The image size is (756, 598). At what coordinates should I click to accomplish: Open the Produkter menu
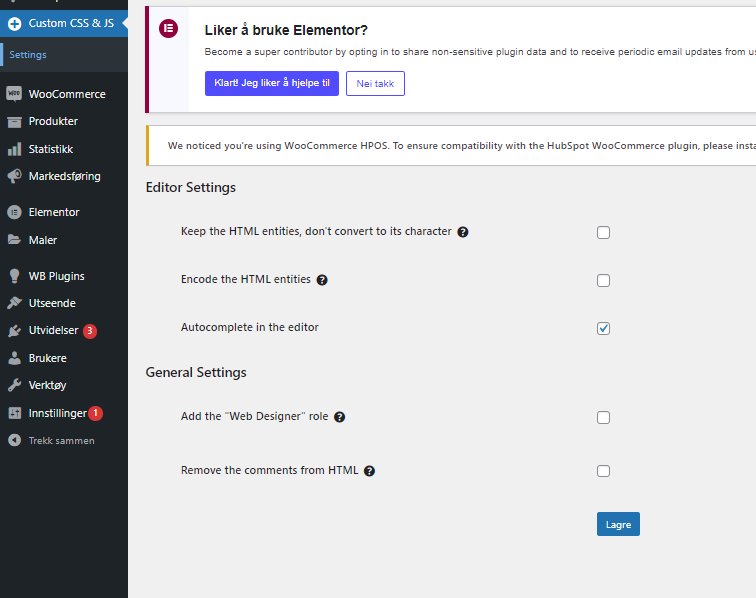pos(64,122)
